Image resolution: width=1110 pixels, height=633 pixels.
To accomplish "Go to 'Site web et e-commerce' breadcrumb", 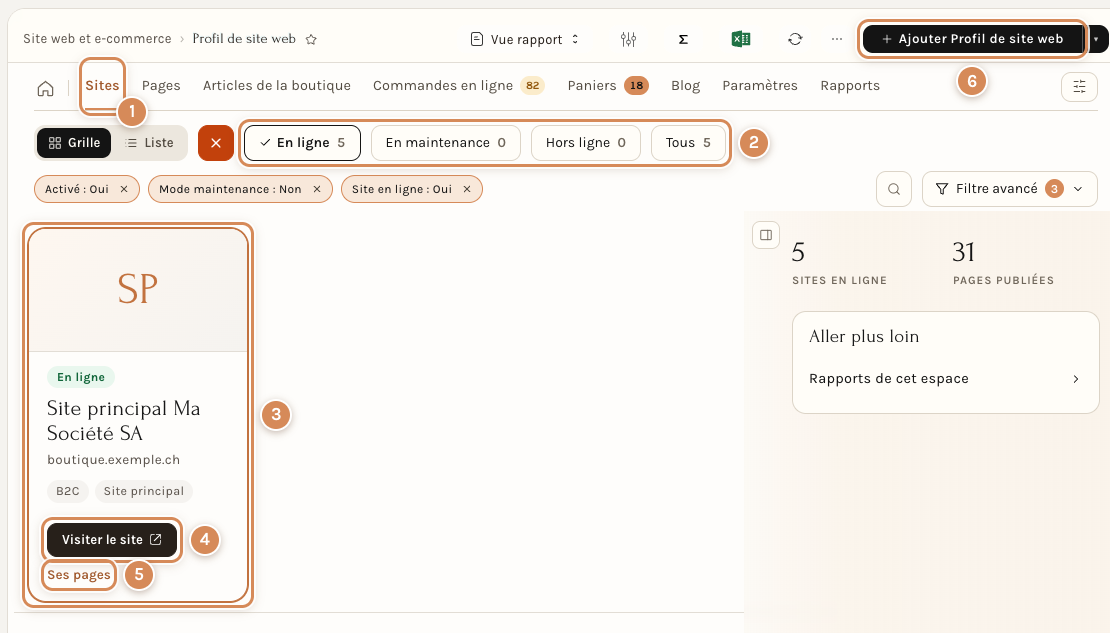I will pos(97,39).
